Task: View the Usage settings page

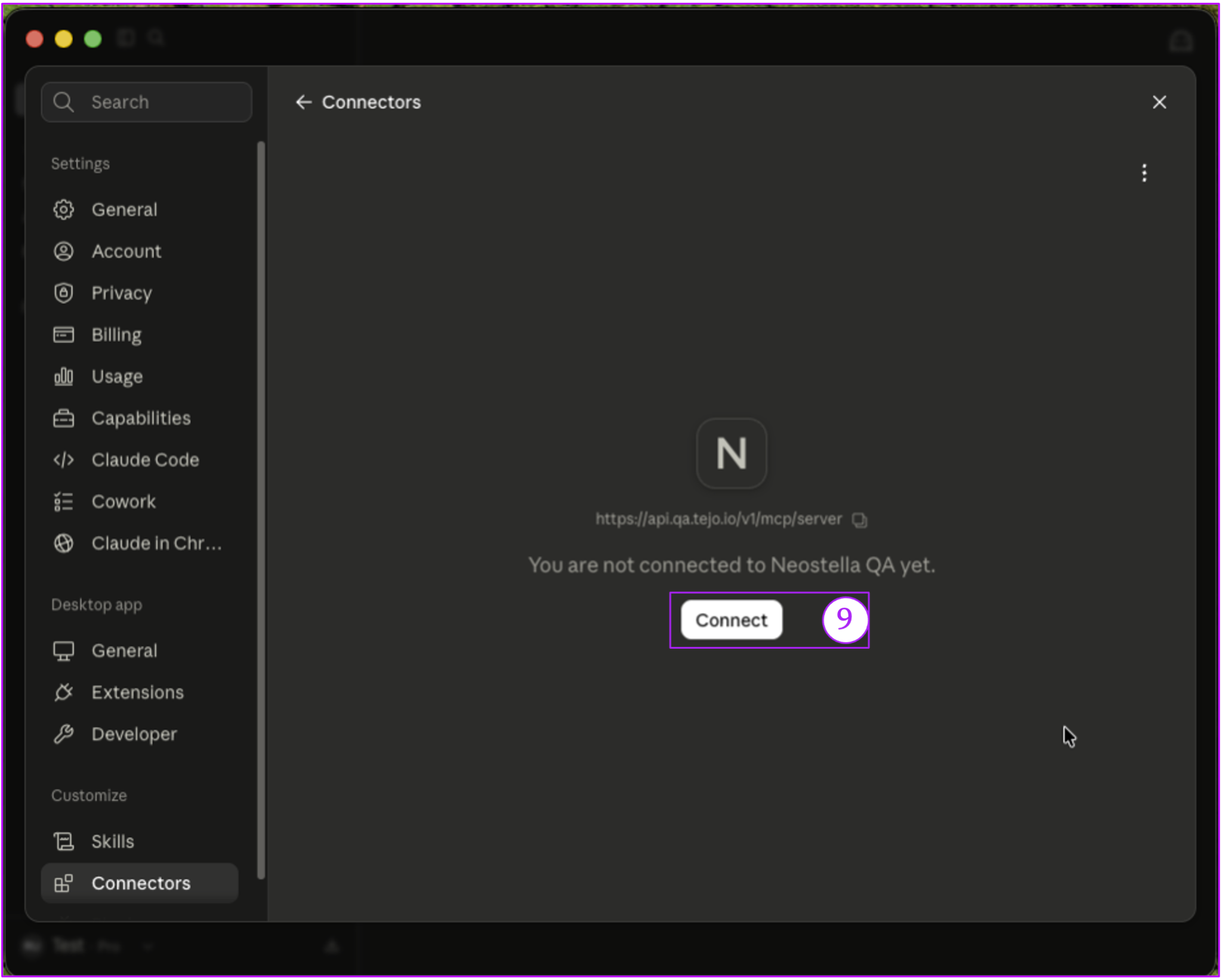Action: point(140,377)
